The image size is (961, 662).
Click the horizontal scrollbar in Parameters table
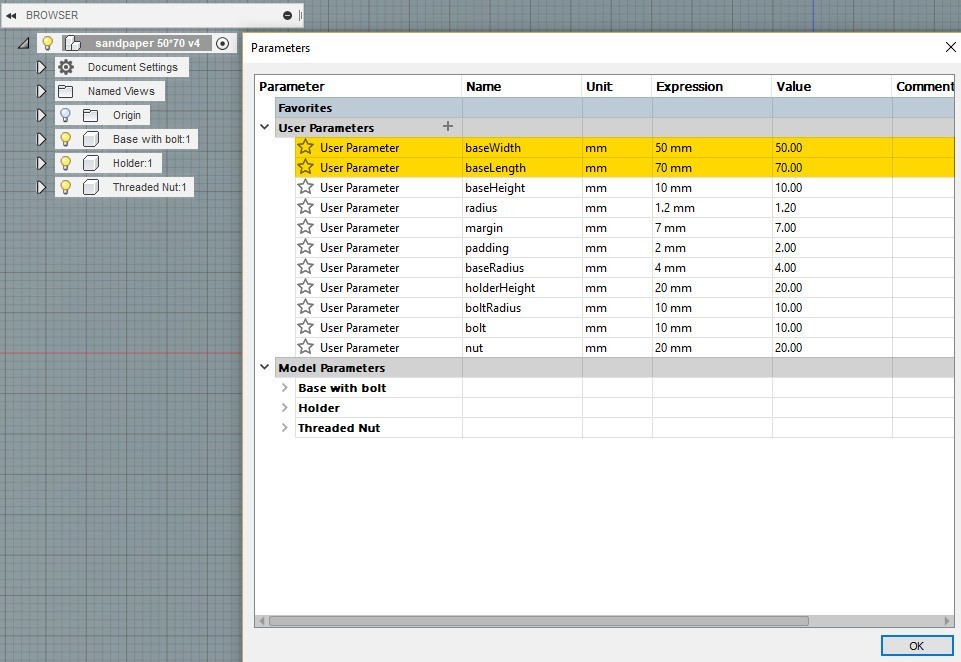(538, 621)
